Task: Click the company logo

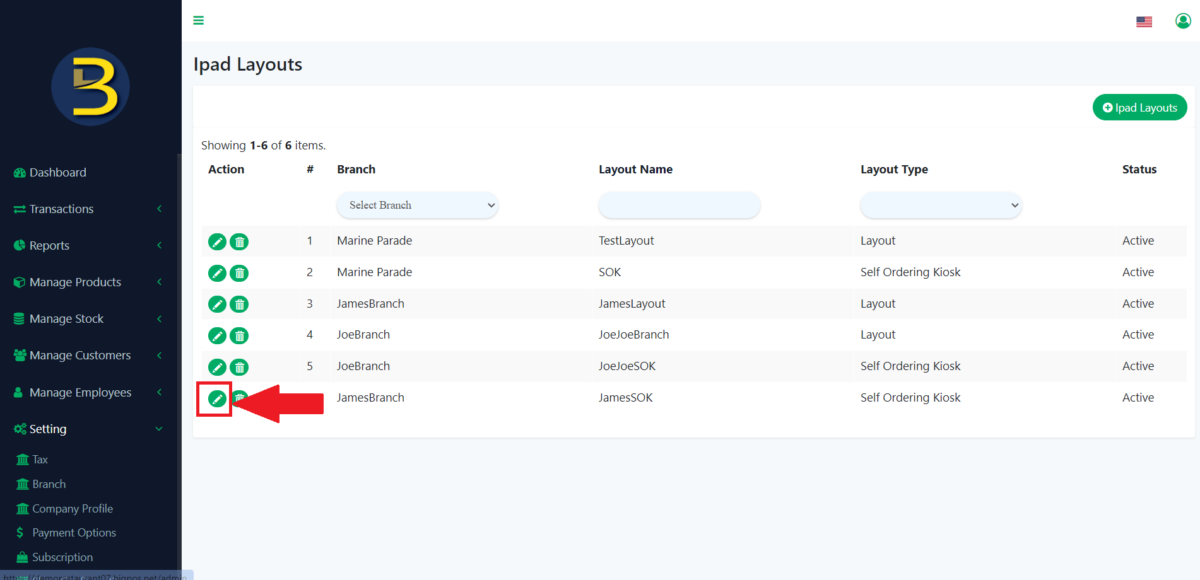Action: 90,87
